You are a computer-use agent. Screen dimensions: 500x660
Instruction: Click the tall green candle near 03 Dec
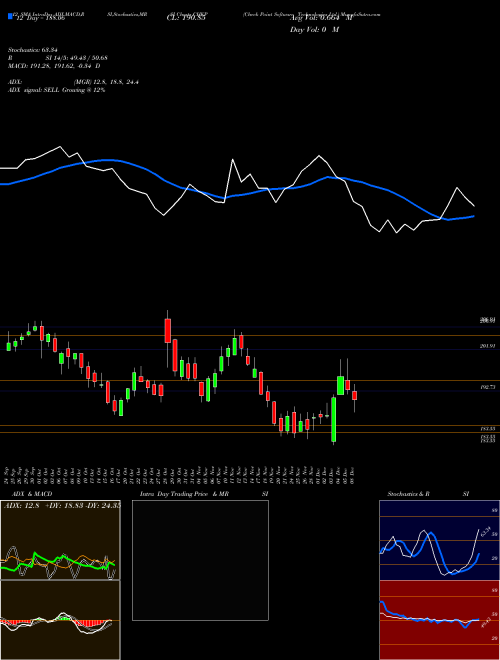[x=334, y=419]
